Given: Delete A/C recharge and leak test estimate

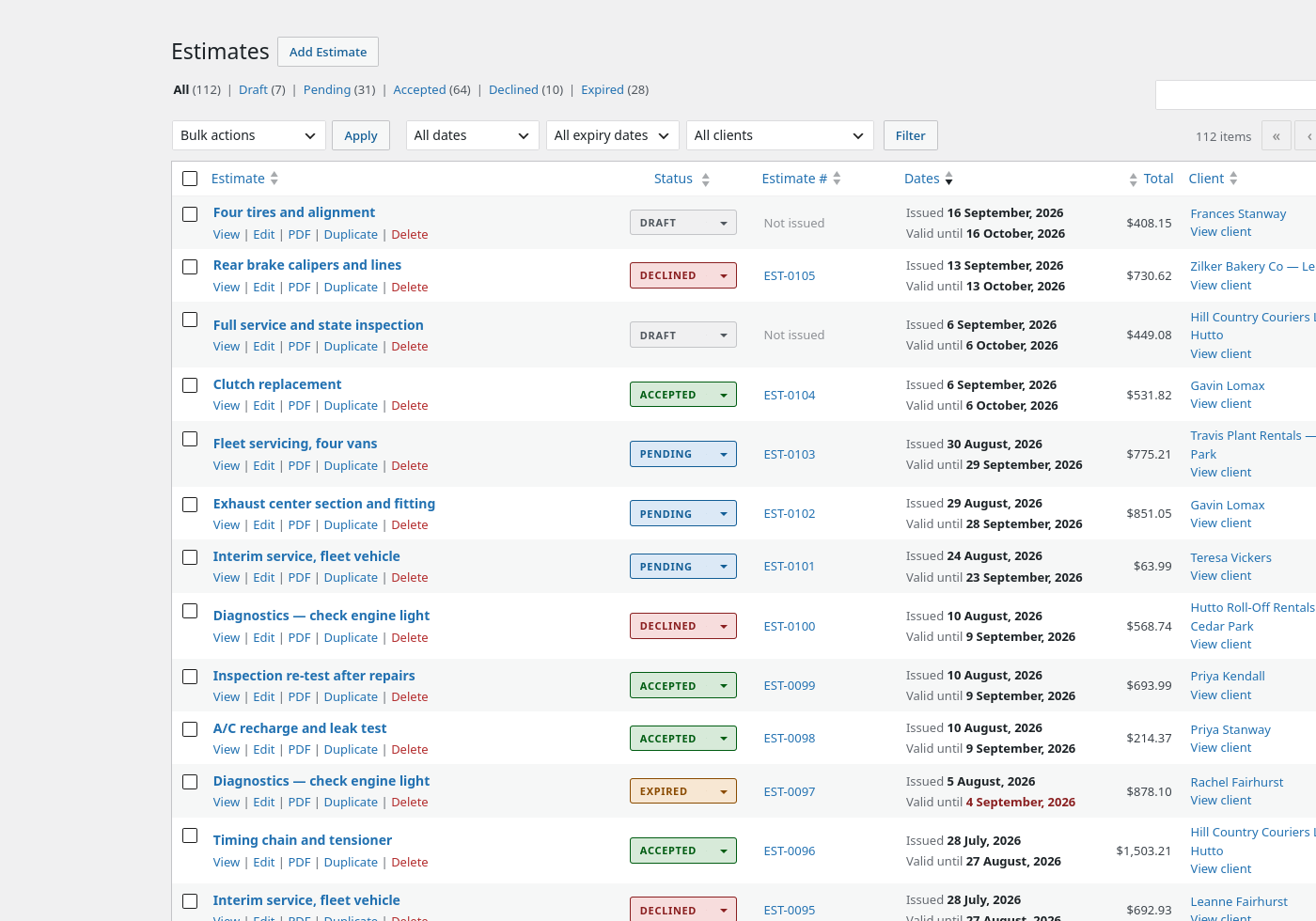Looking at the screenshot, I should (410, 750).
